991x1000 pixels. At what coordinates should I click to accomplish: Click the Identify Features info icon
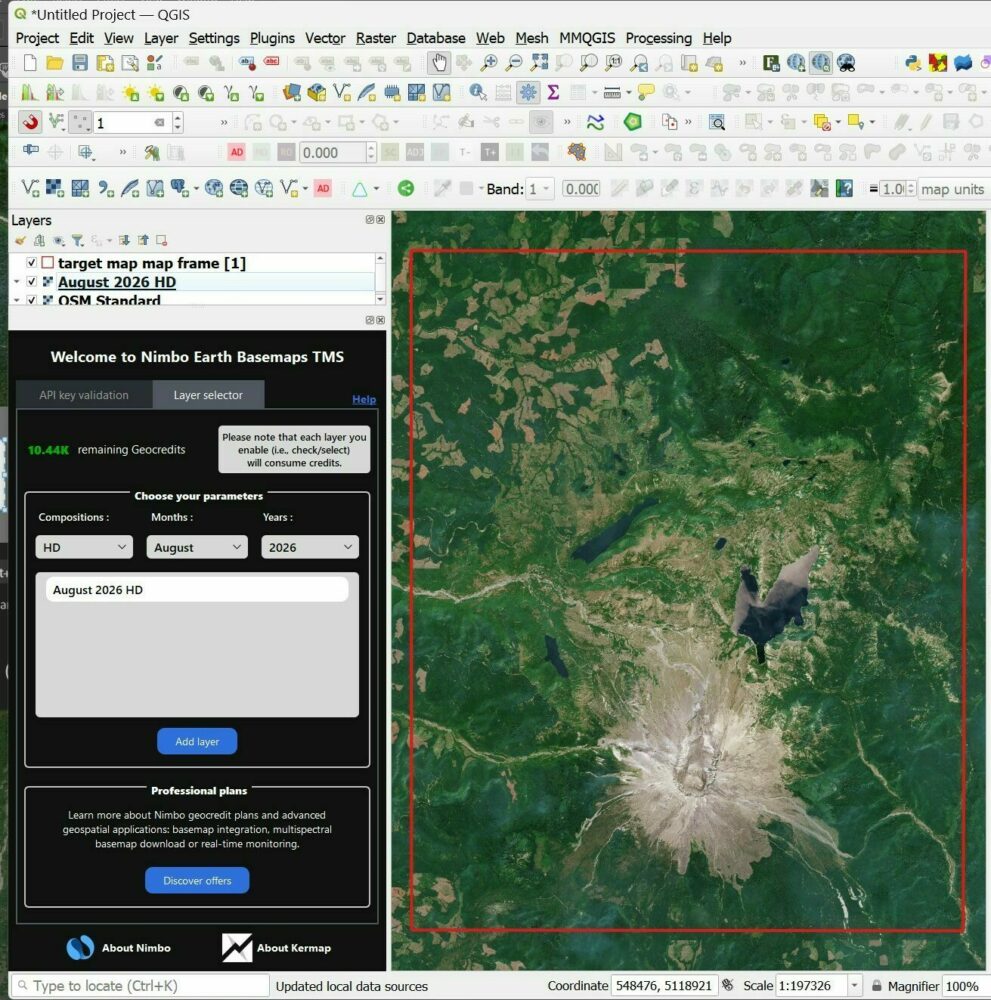[478, 92]
